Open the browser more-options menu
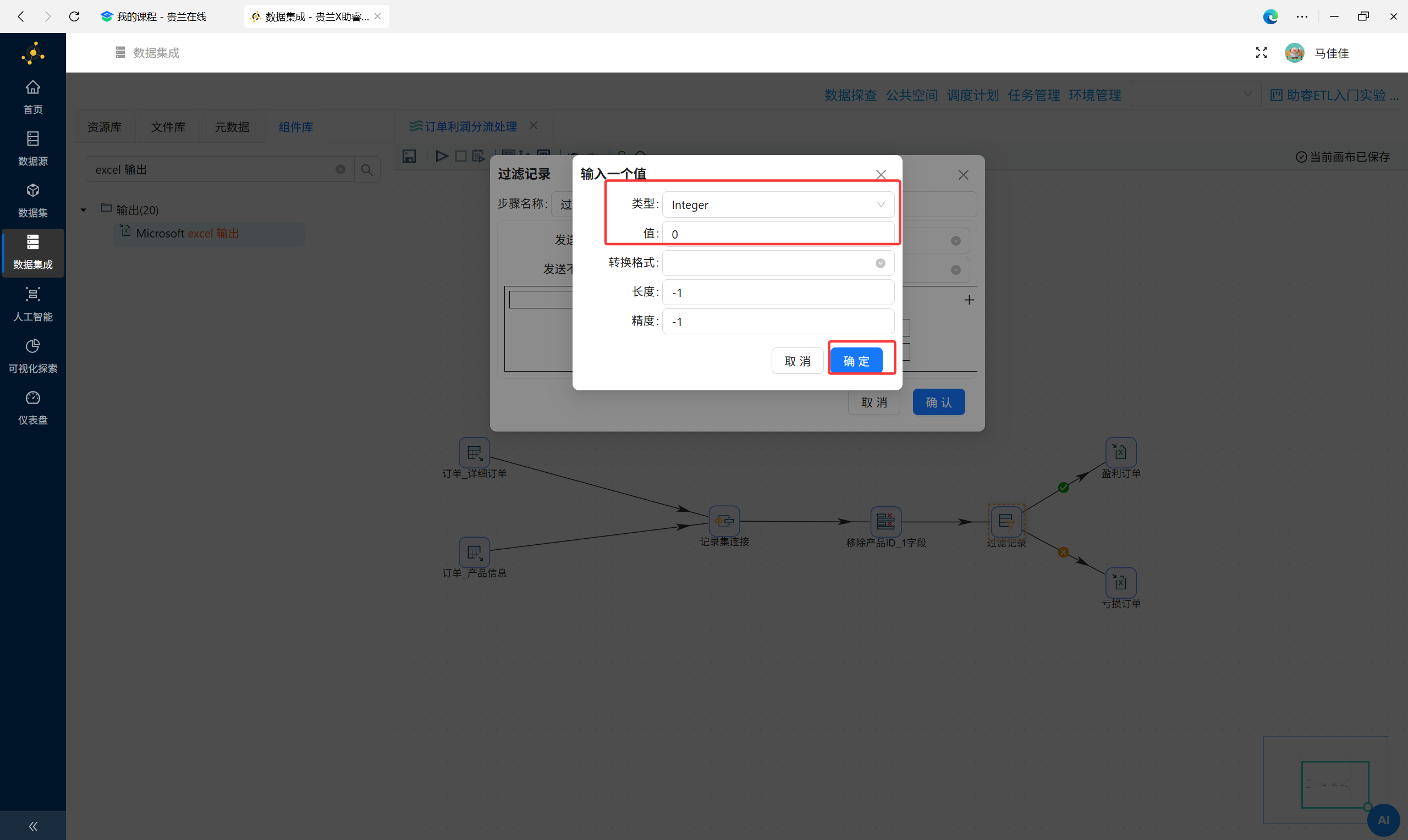The width and height of the screenshot is (1408, 840). [x=1301, y=16]
